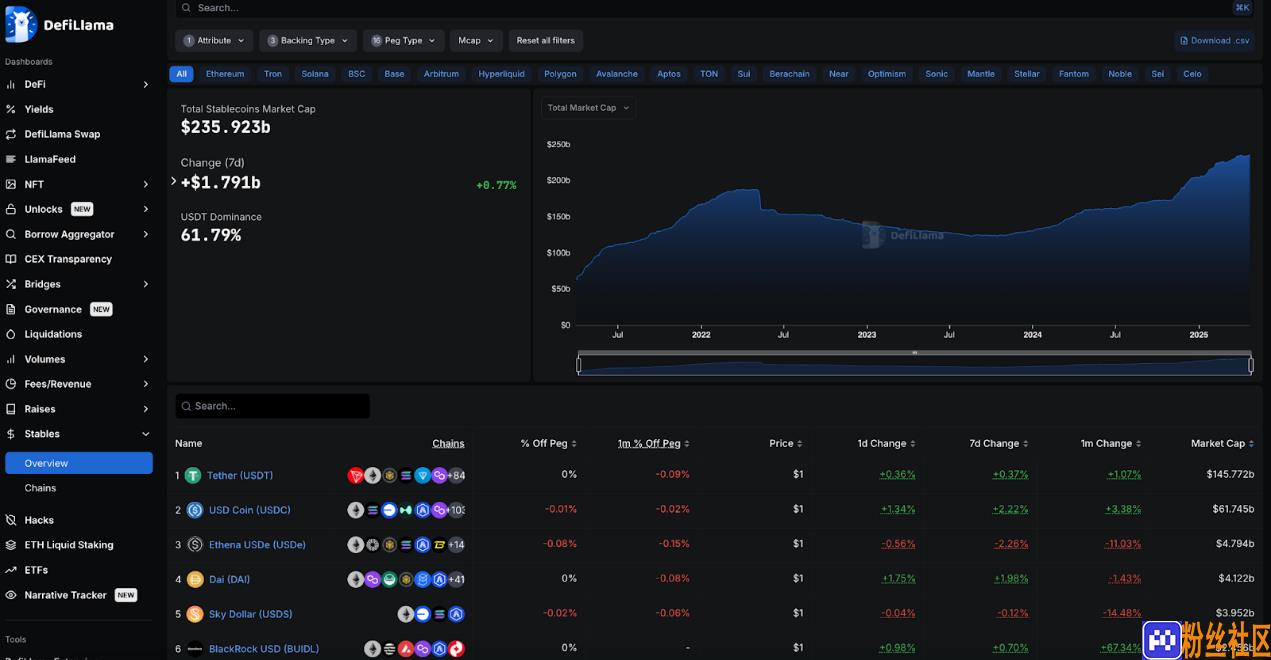Click the Liquidations droplet icon
Viewport: 1271px width, 660px height.
(11, 334)
